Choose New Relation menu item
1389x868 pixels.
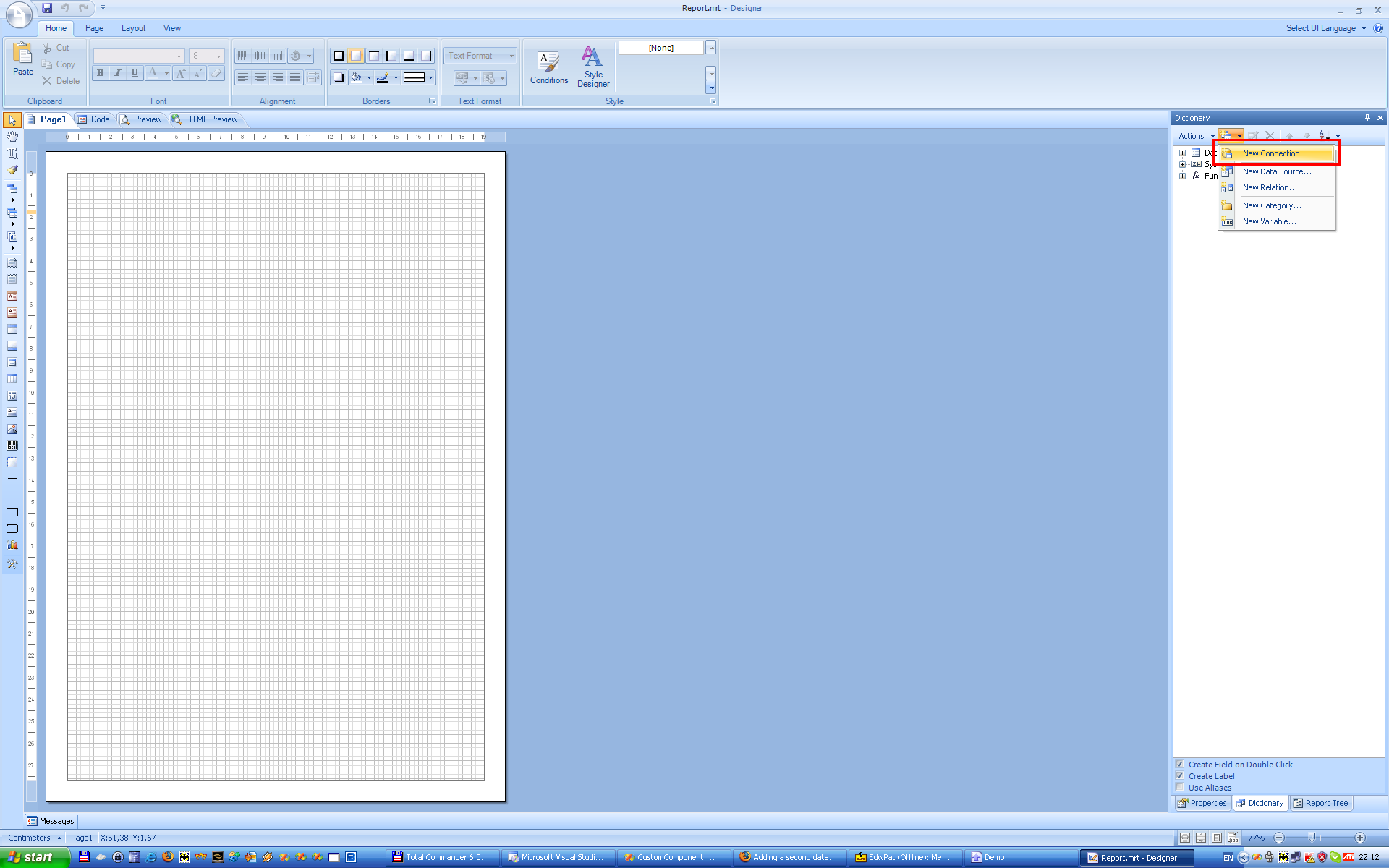(1276, 187)
